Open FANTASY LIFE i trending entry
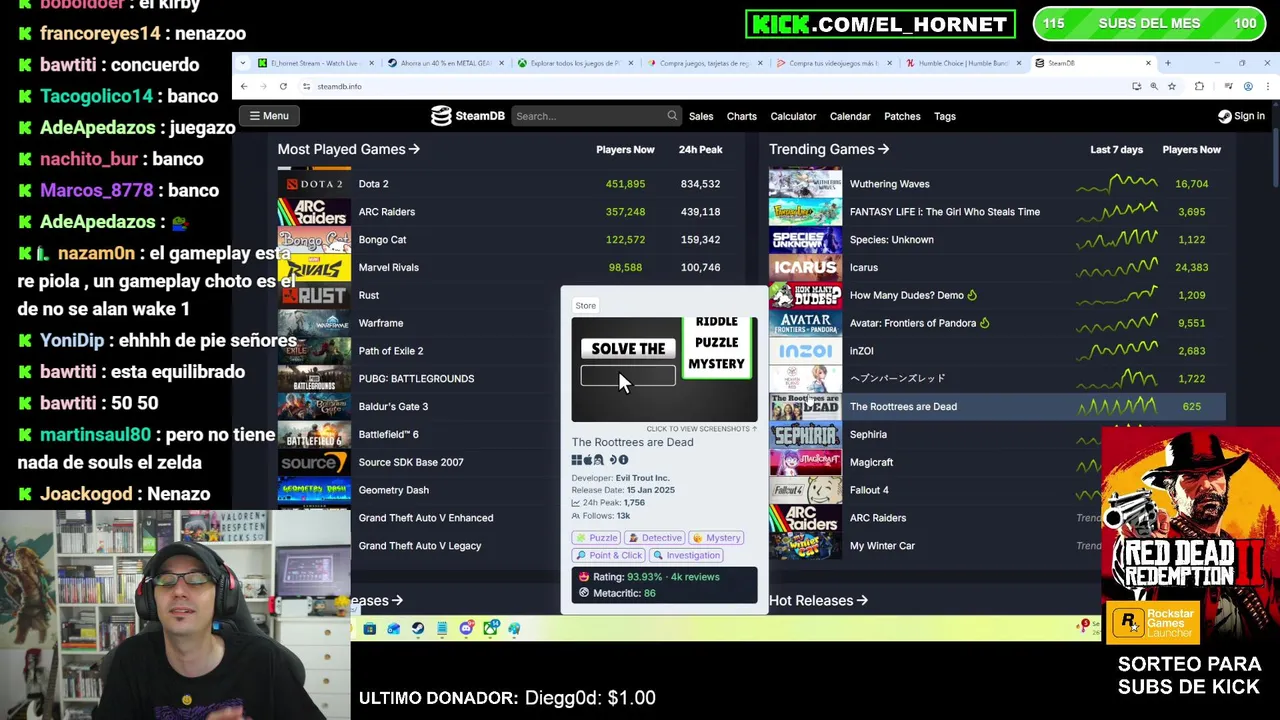 [945, 212]
